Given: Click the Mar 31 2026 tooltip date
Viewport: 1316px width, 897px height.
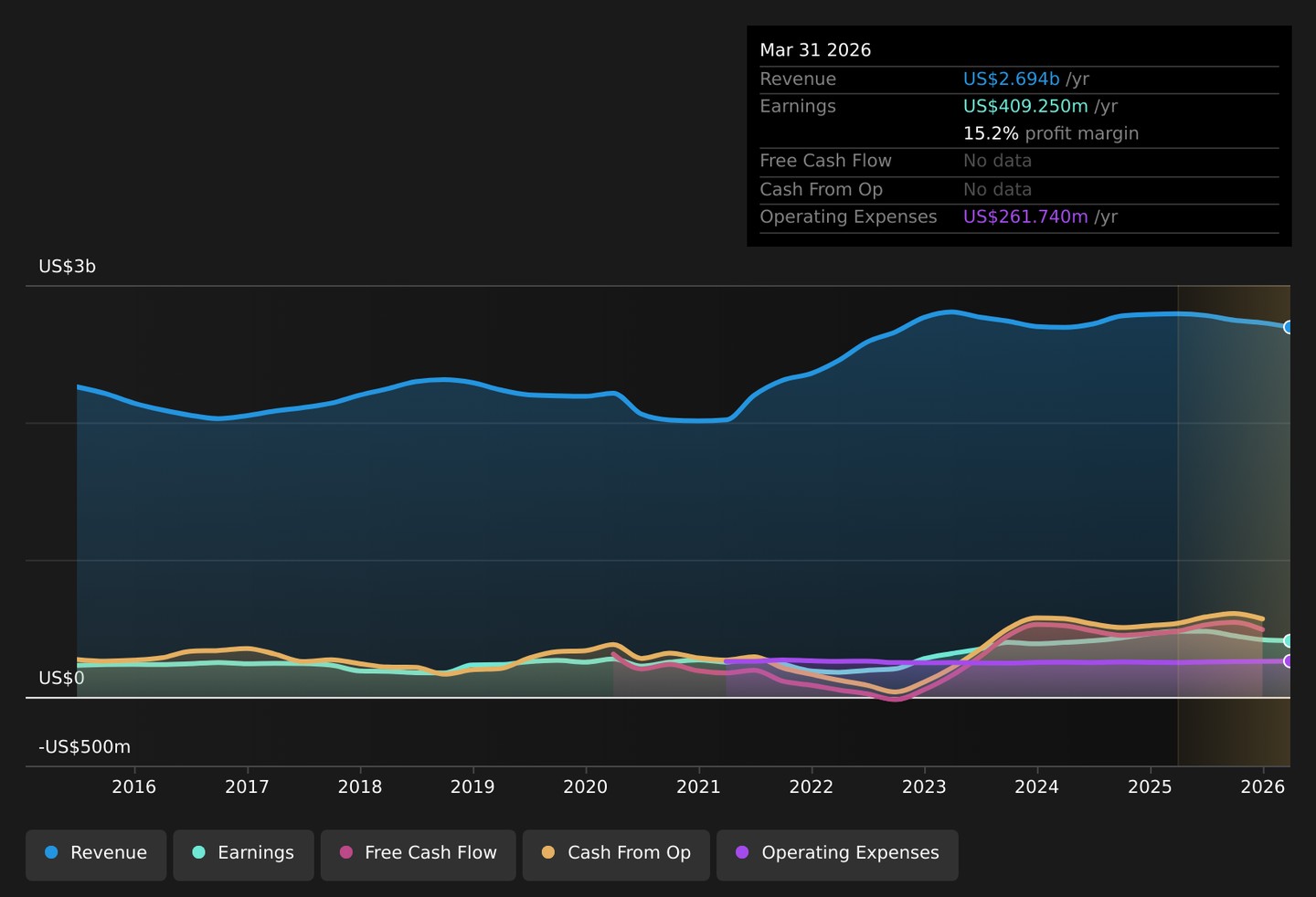Looking at the screenshot, I should click(815, 50).
